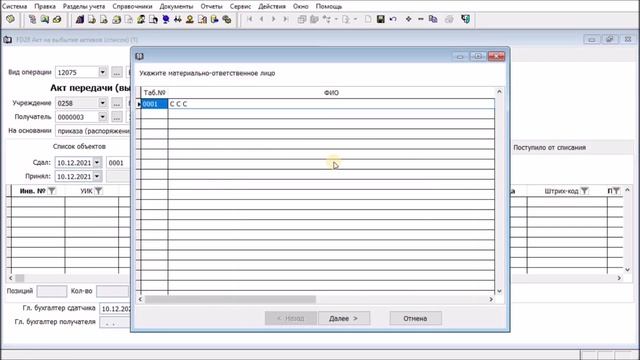Viewport: 640px width, 360px height.
Task: Click the Отмена button
Action: click(416, 318)
